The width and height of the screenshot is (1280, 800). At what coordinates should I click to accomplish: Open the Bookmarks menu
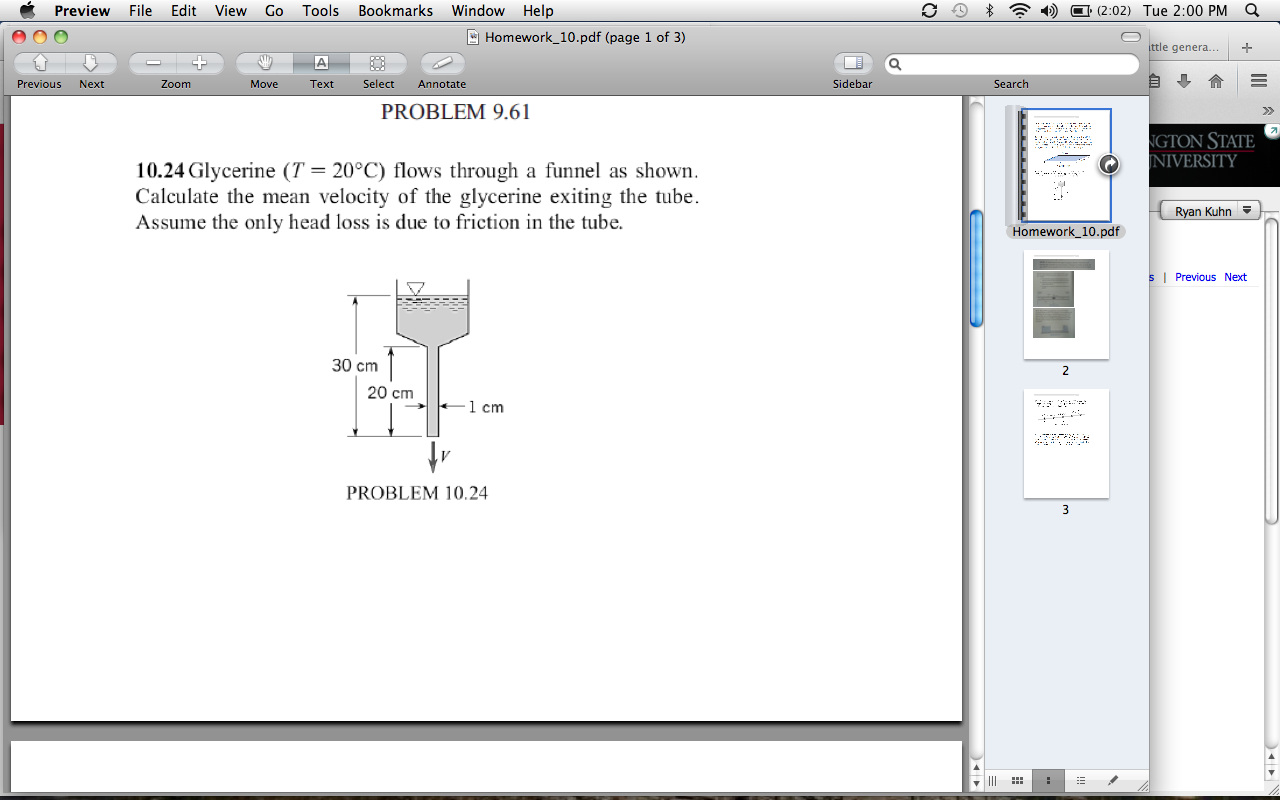click(x=395, y=11)
